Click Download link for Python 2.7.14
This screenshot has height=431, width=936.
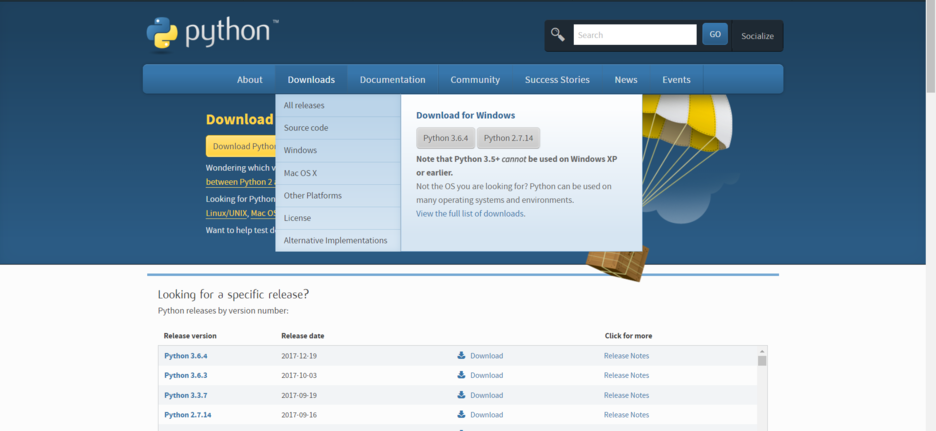click(487, 415)
